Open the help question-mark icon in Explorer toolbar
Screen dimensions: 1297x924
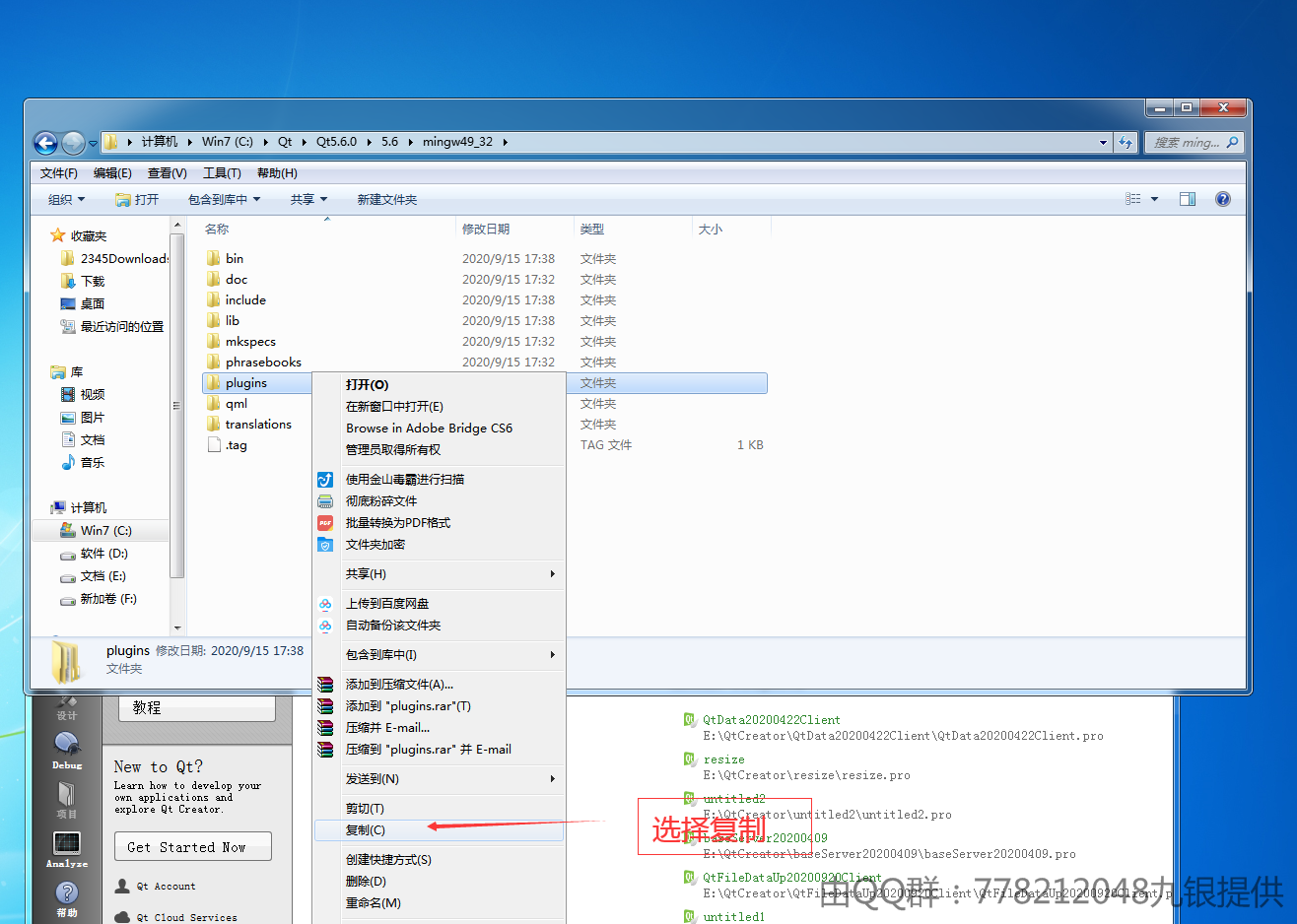(1223, 199)
